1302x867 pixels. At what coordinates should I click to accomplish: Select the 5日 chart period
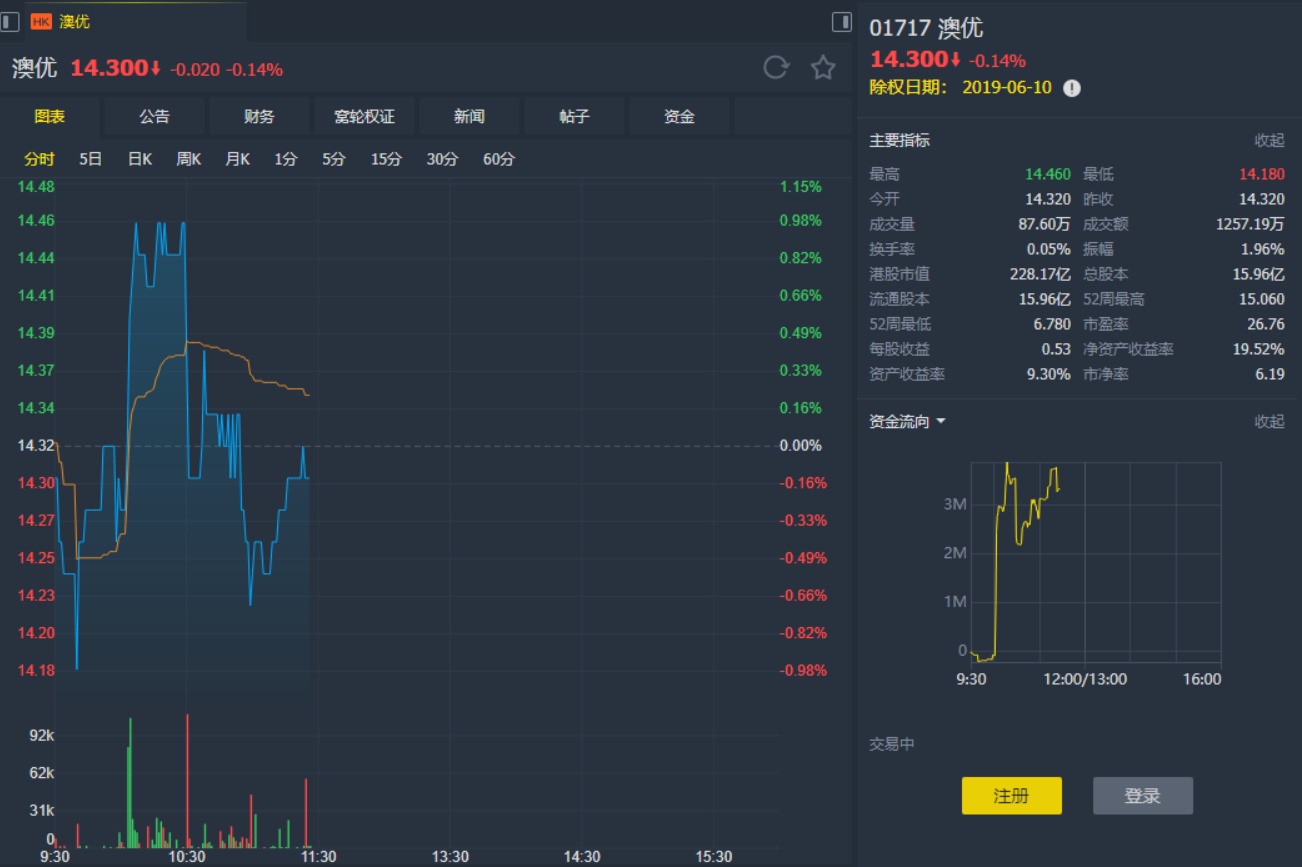pos(91,159)
